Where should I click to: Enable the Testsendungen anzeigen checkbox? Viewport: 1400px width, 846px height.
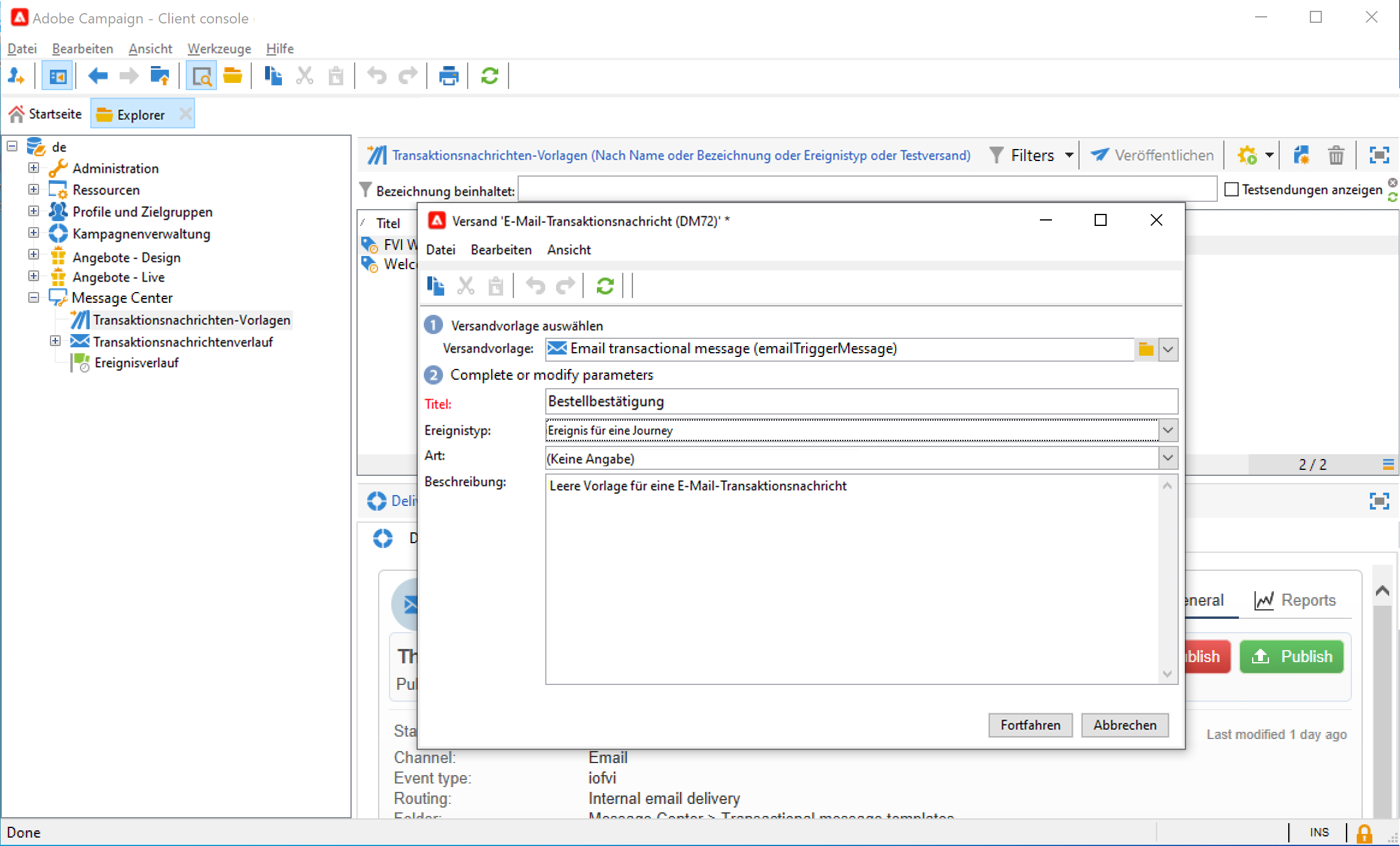[1232, 189]
